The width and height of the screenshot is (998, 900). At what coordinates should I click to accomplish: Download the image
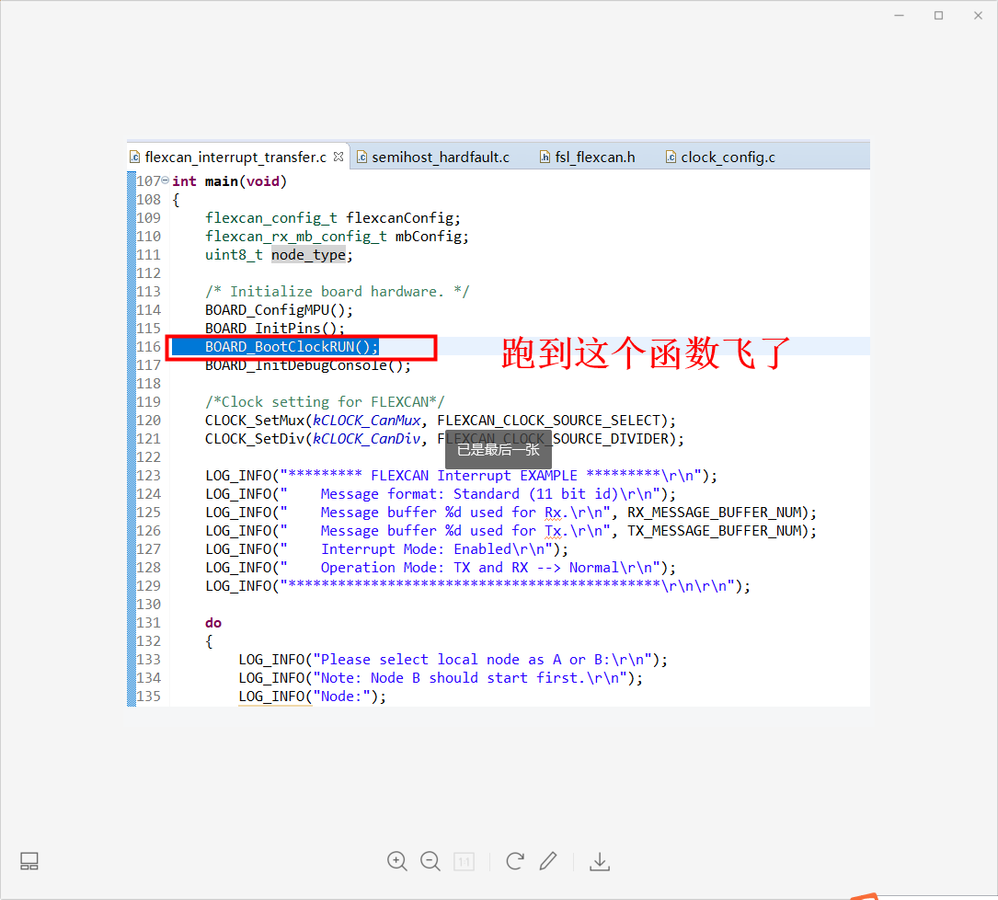[x=600, y=862]
